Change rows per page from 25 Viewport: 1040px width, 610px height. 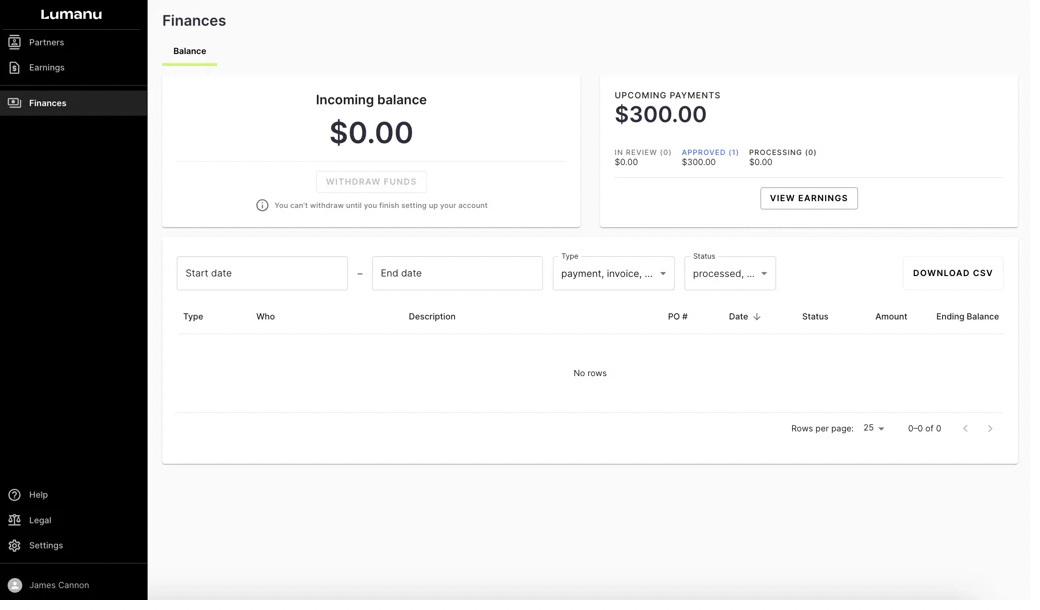(874, 428)
